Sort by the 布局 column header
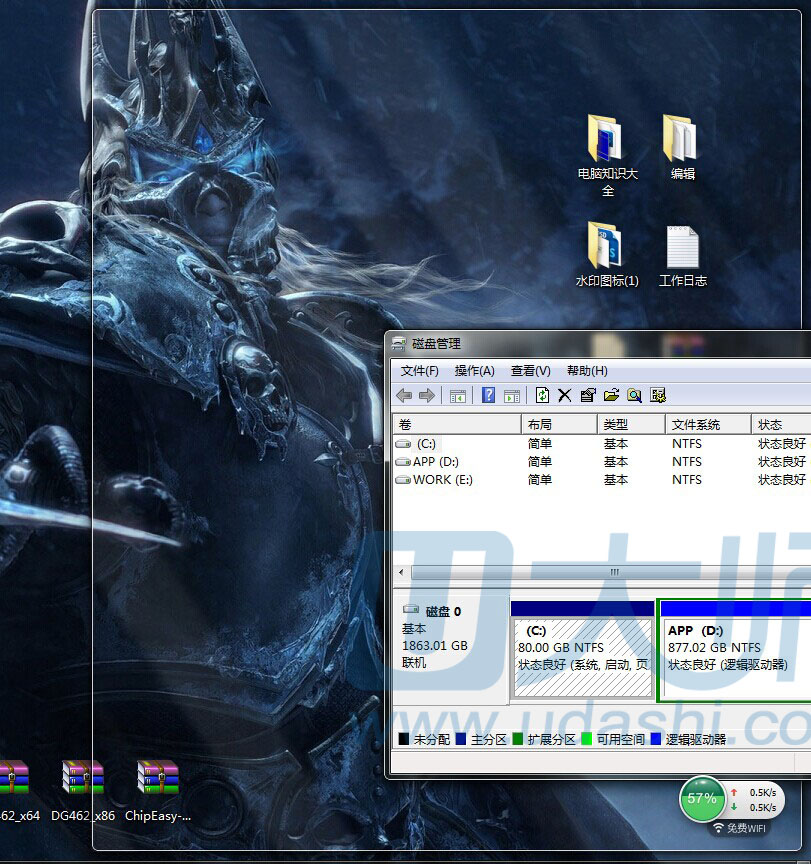Screen dimensions: 811x864 [x=559, y=424]
